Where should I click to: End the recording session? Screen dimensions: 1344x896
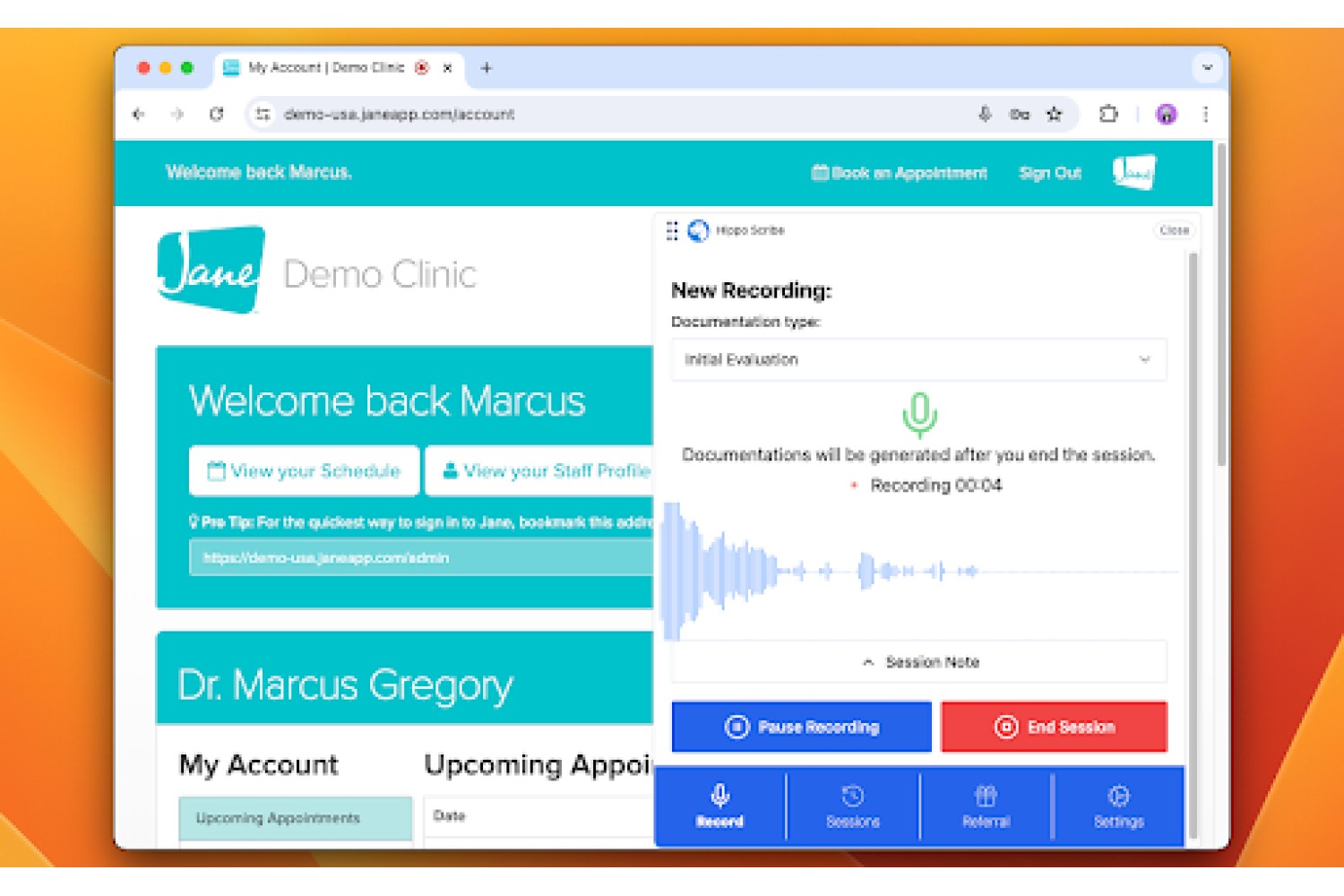pos(1055,727)
